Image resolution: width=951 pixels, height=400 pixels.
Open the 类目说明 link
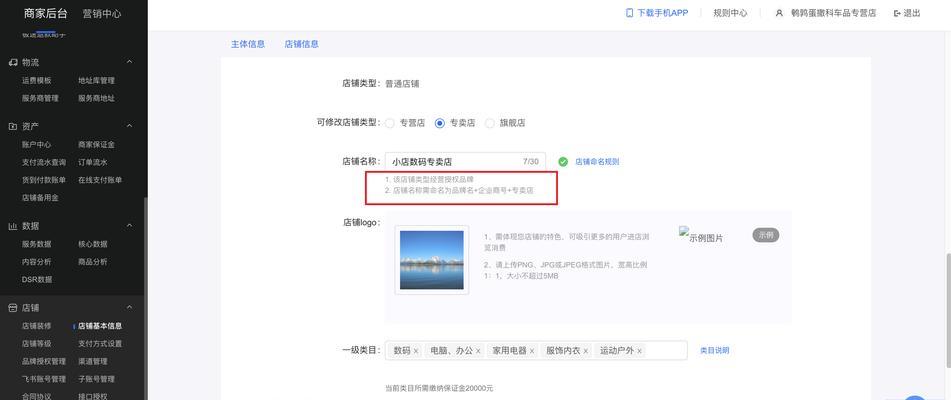[x=714, y=350]
